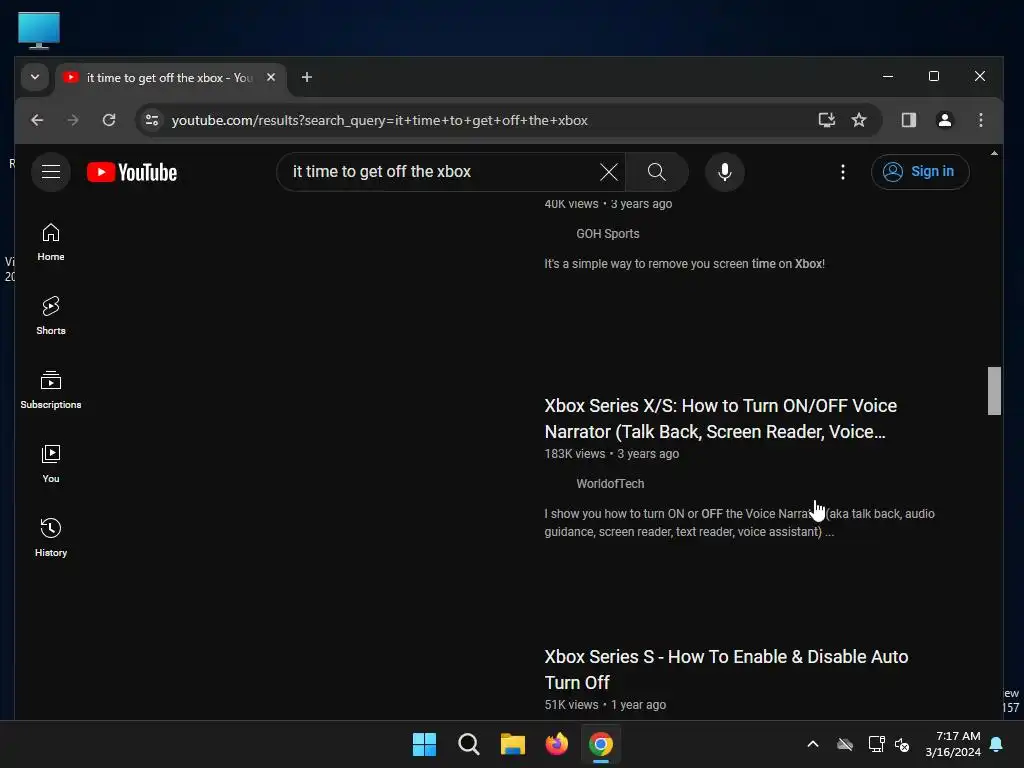This screenshot has height=768, width=1024.
Task: Click description 'It's a simple way to remove'
Action: [684, 264]
